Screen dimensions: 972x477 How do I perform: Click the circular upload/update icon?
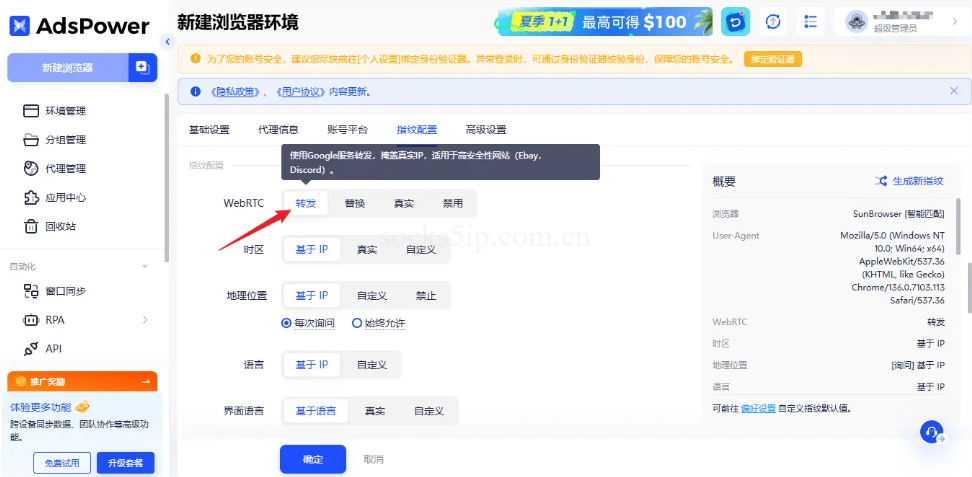pyautogui.click(x=773, y=22)
